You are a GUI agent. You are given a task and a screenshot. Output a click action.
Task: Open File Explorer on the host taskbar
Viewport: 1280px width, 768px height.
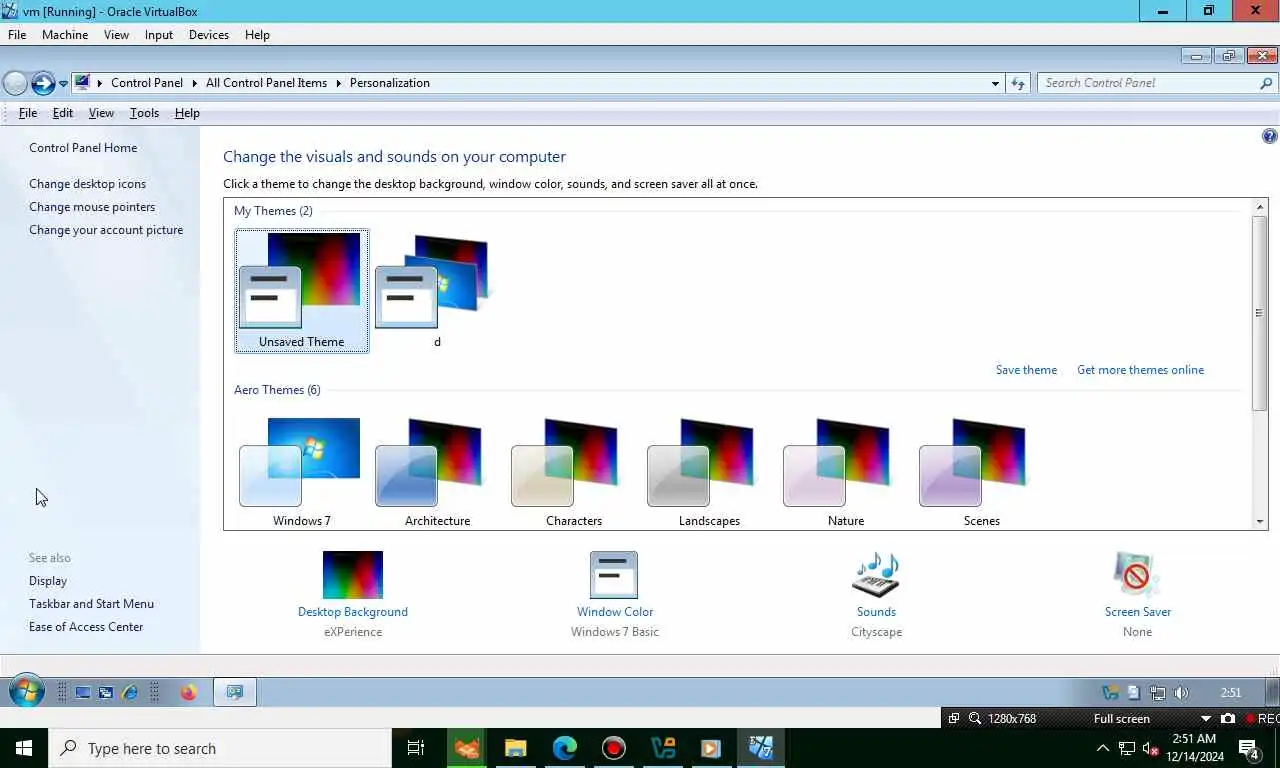(515, 748)
